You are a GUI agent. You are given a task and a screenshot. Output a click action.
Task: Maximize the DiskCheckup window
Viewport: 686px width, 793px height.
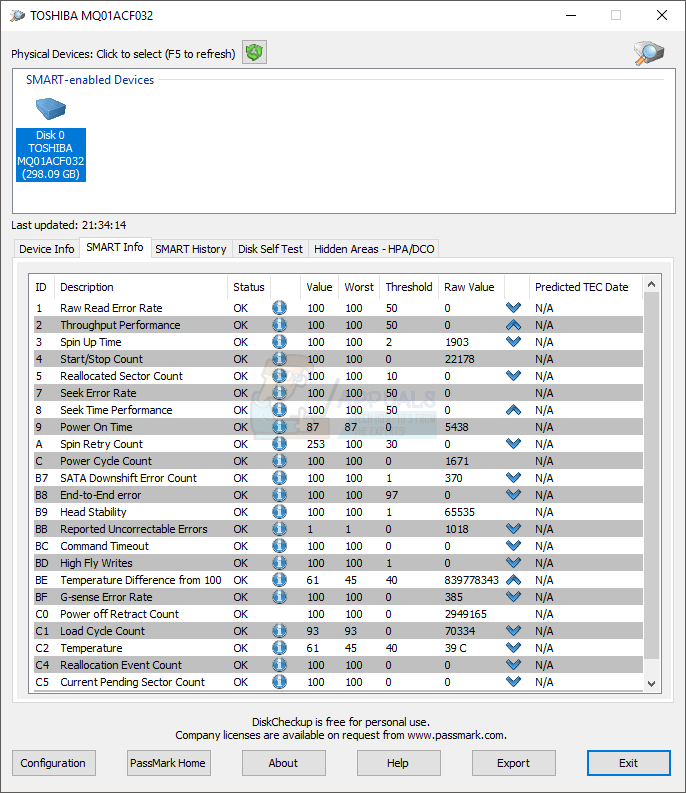point(616,15)
